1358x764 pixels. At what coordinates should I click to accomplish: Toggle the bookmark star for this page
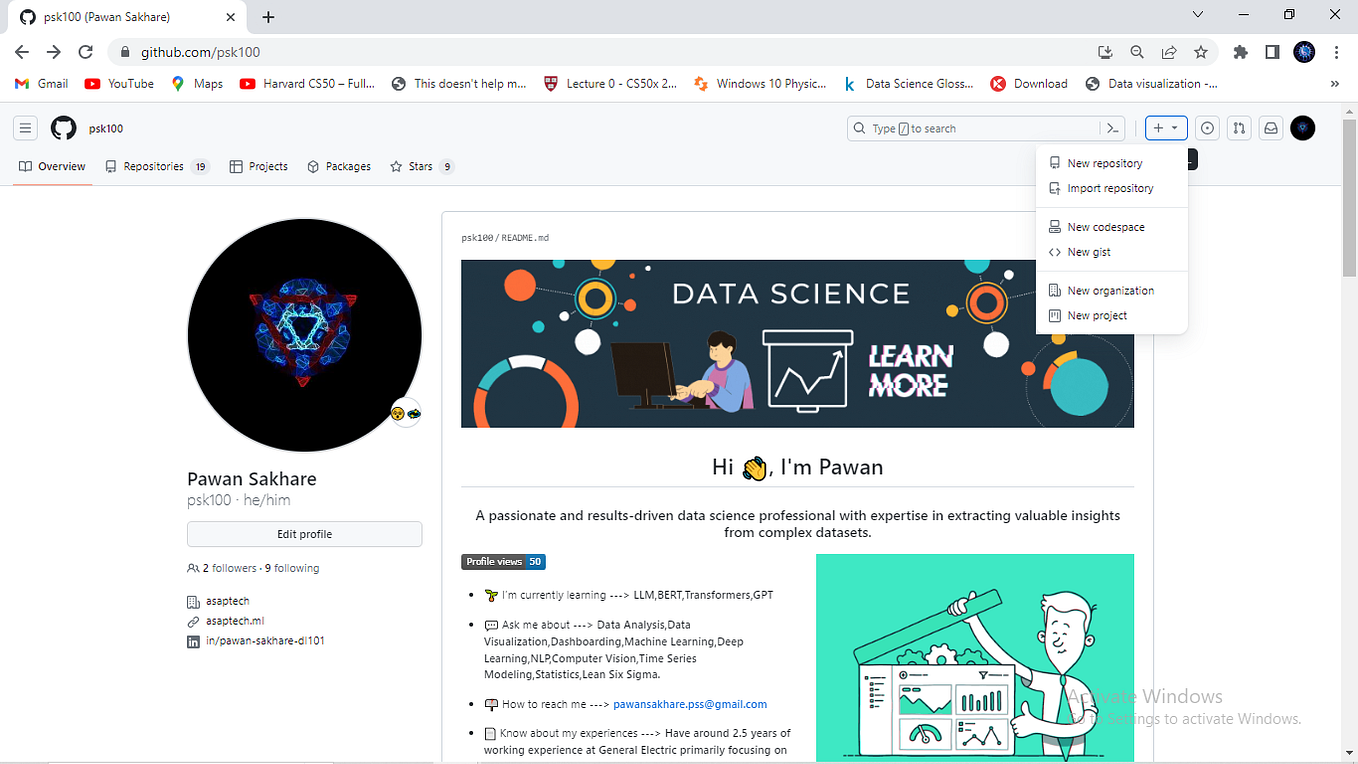click(x=1200, y=52)
